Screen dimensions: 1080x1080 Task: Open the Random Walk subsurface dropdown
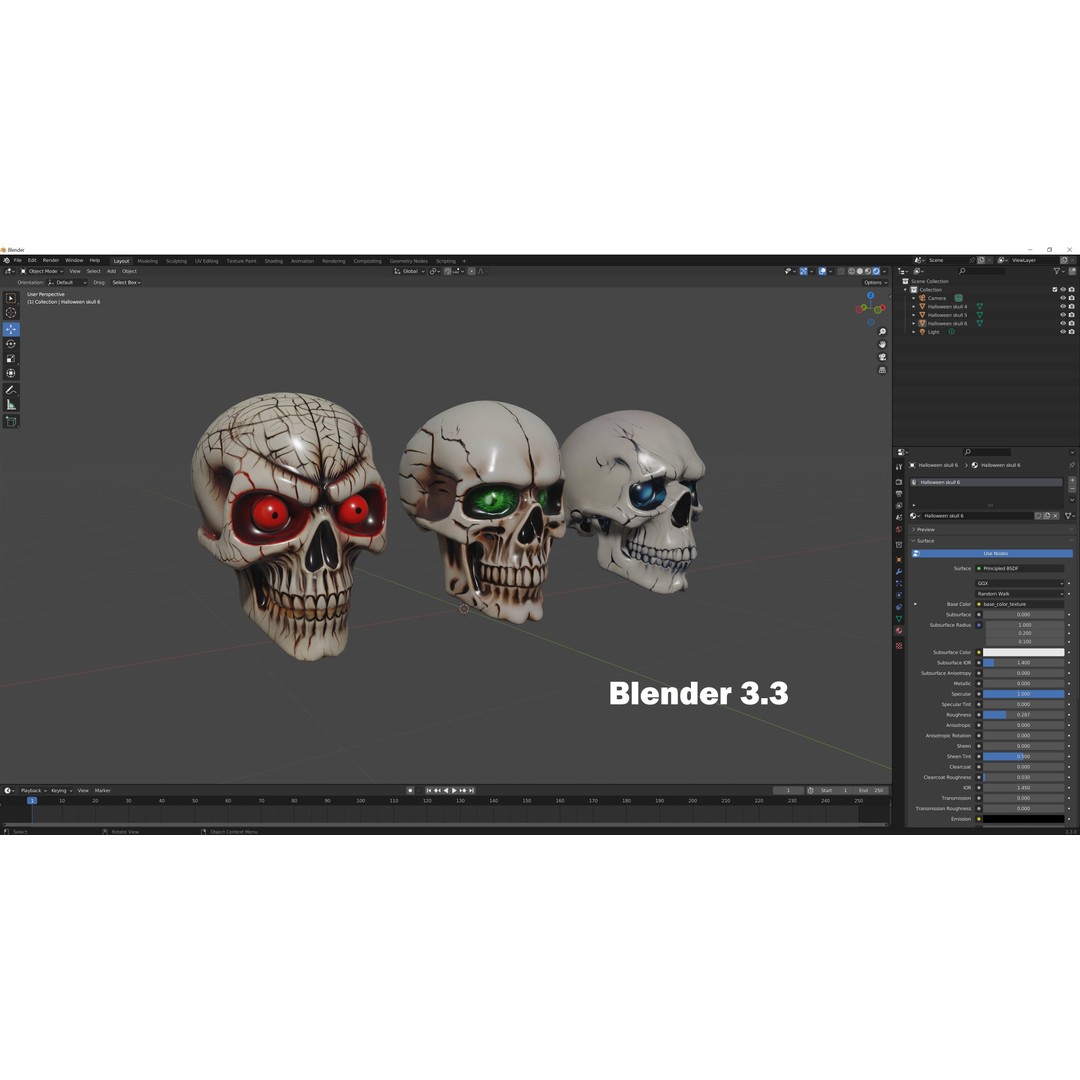tap(1019, 594)
